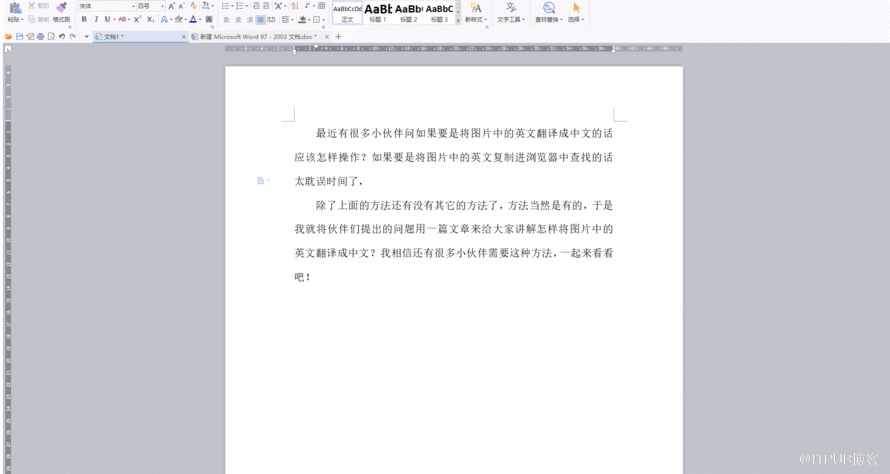The width and height of the screenshot is (890, 474).
Task: Toggle the justified alignment button
Action: 261,20
